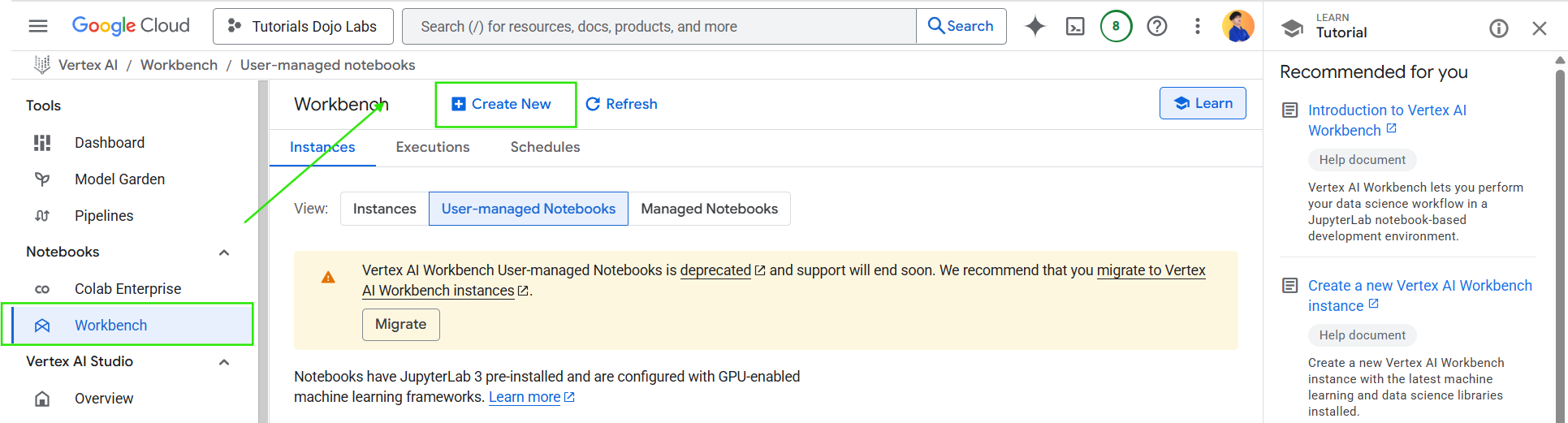
Task: Activate the Cloud Shell terminal icon
Action: 1075,26
